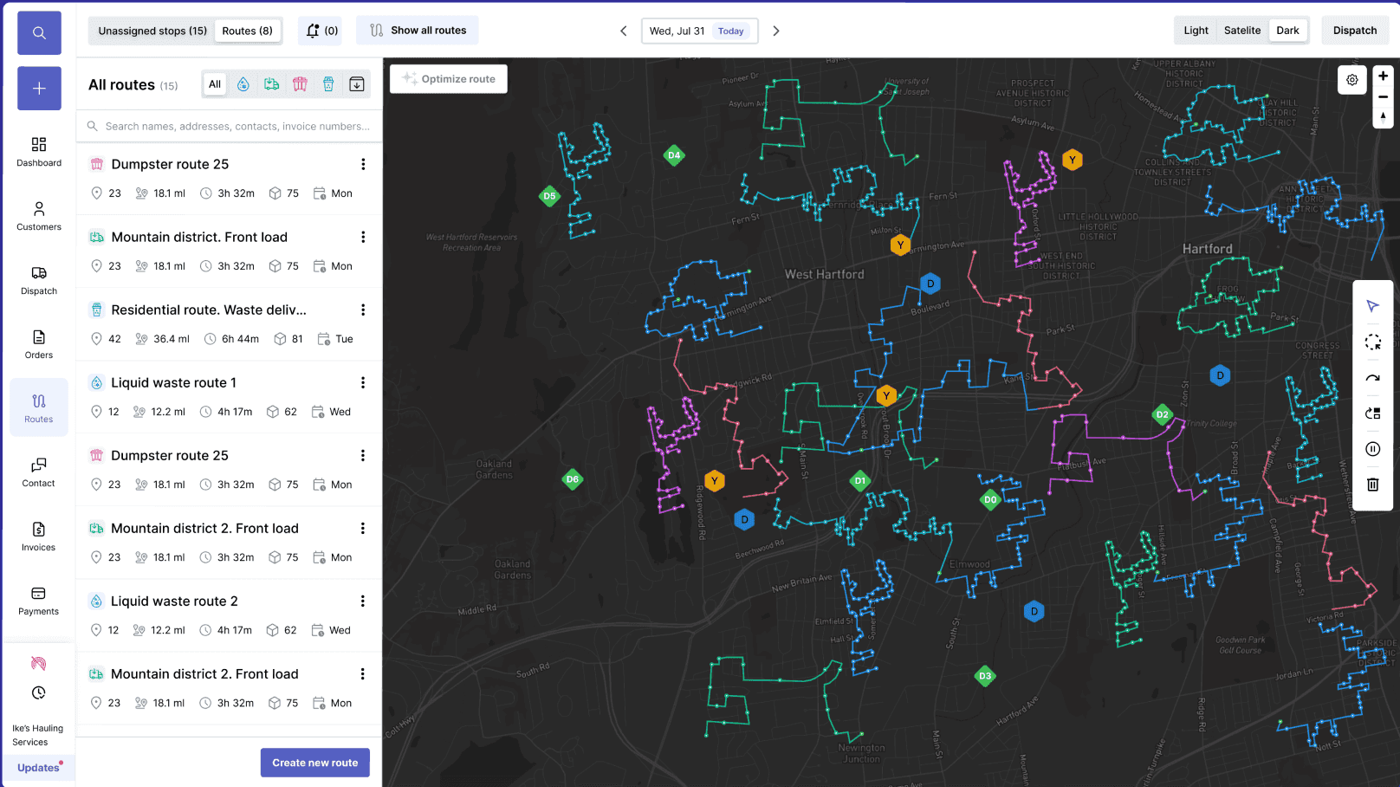Go to next day using right chevron
This screenshot has height=787, width=1400.
pyautogui.click(x=776, y=31)
